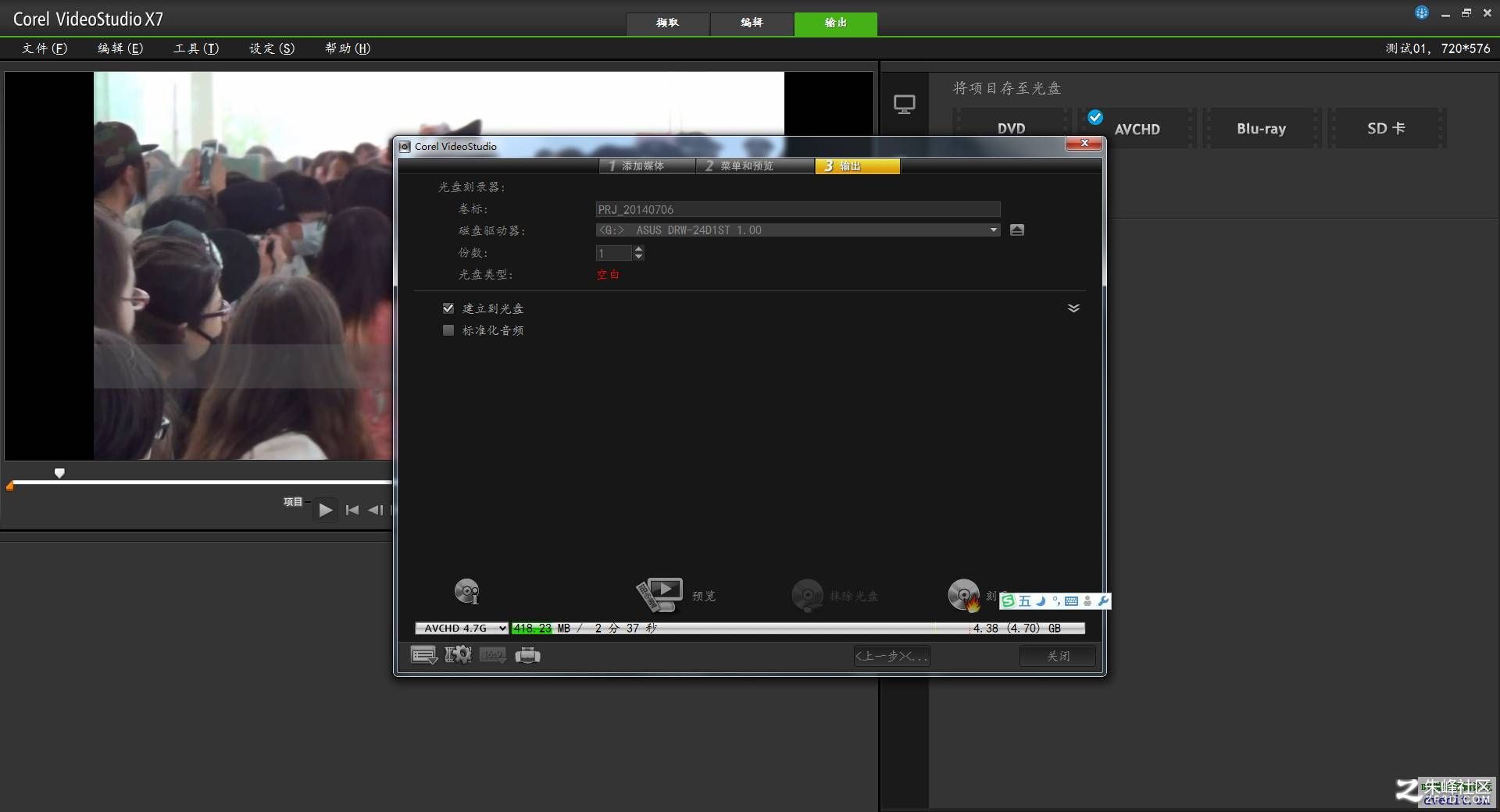1500x812 pixels.
Task: Click the Sogou S input method icon
Action: click(1008, 600)
